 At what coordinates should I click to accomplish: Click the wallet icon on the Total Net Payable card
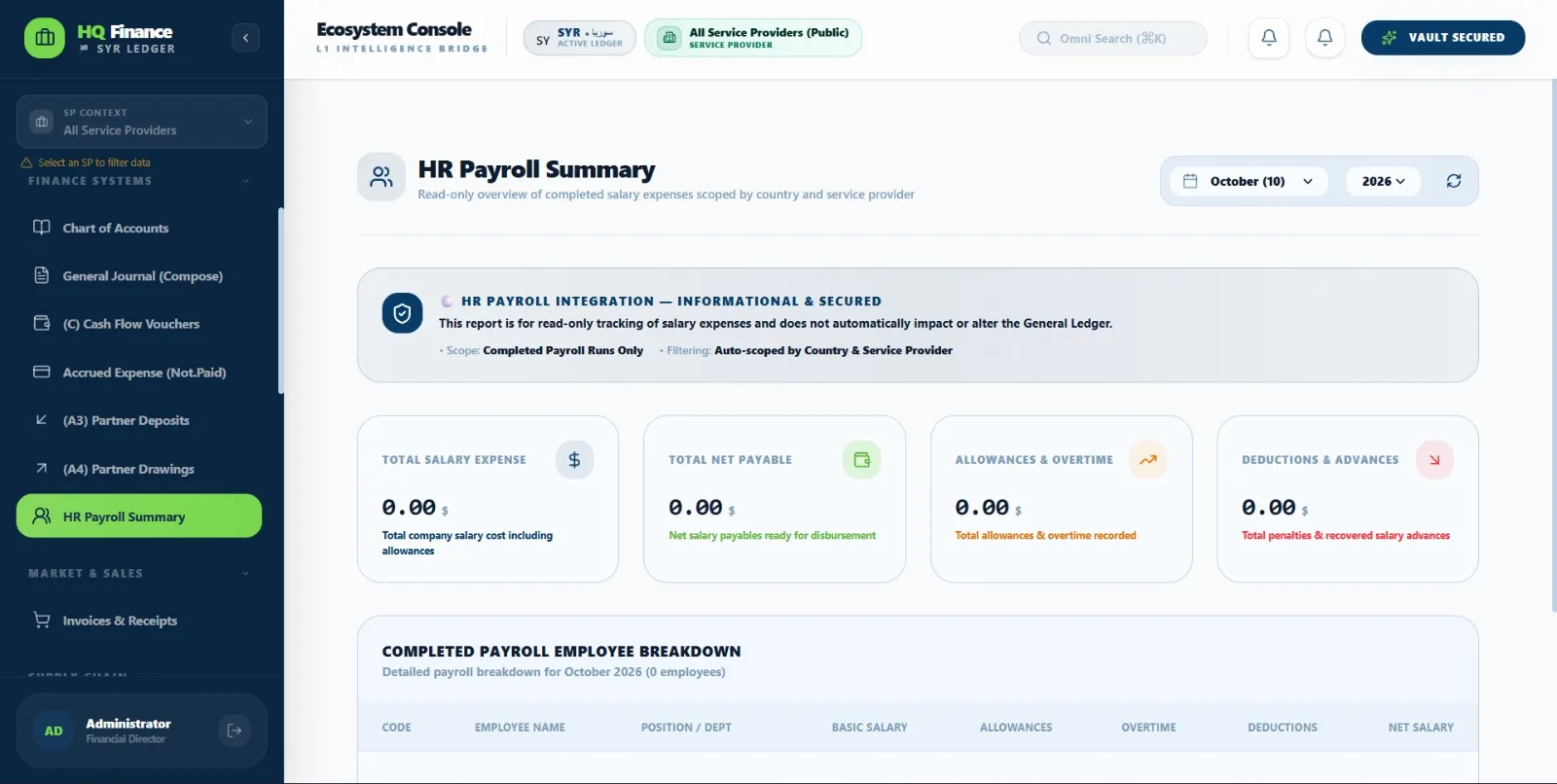click(861, 460)
